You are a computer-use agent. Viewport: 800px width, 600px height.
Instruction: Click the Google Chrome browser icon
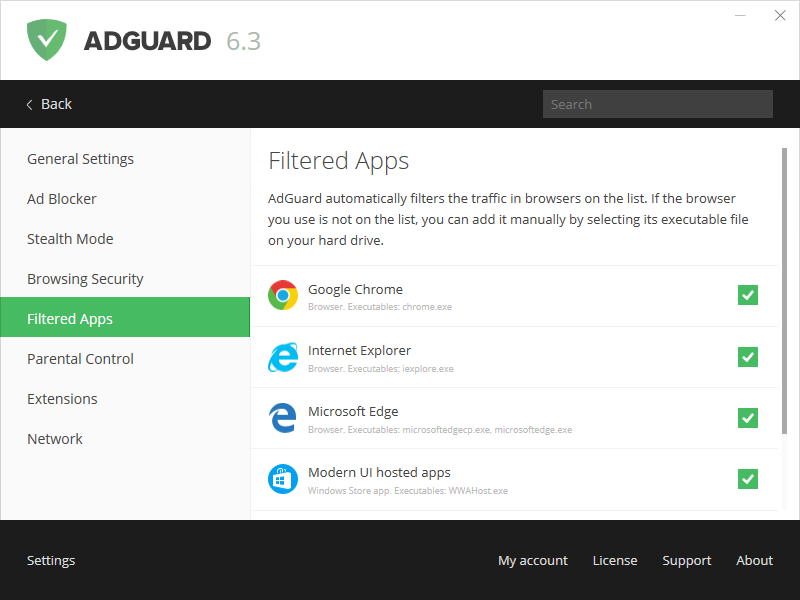coord(283,296)
